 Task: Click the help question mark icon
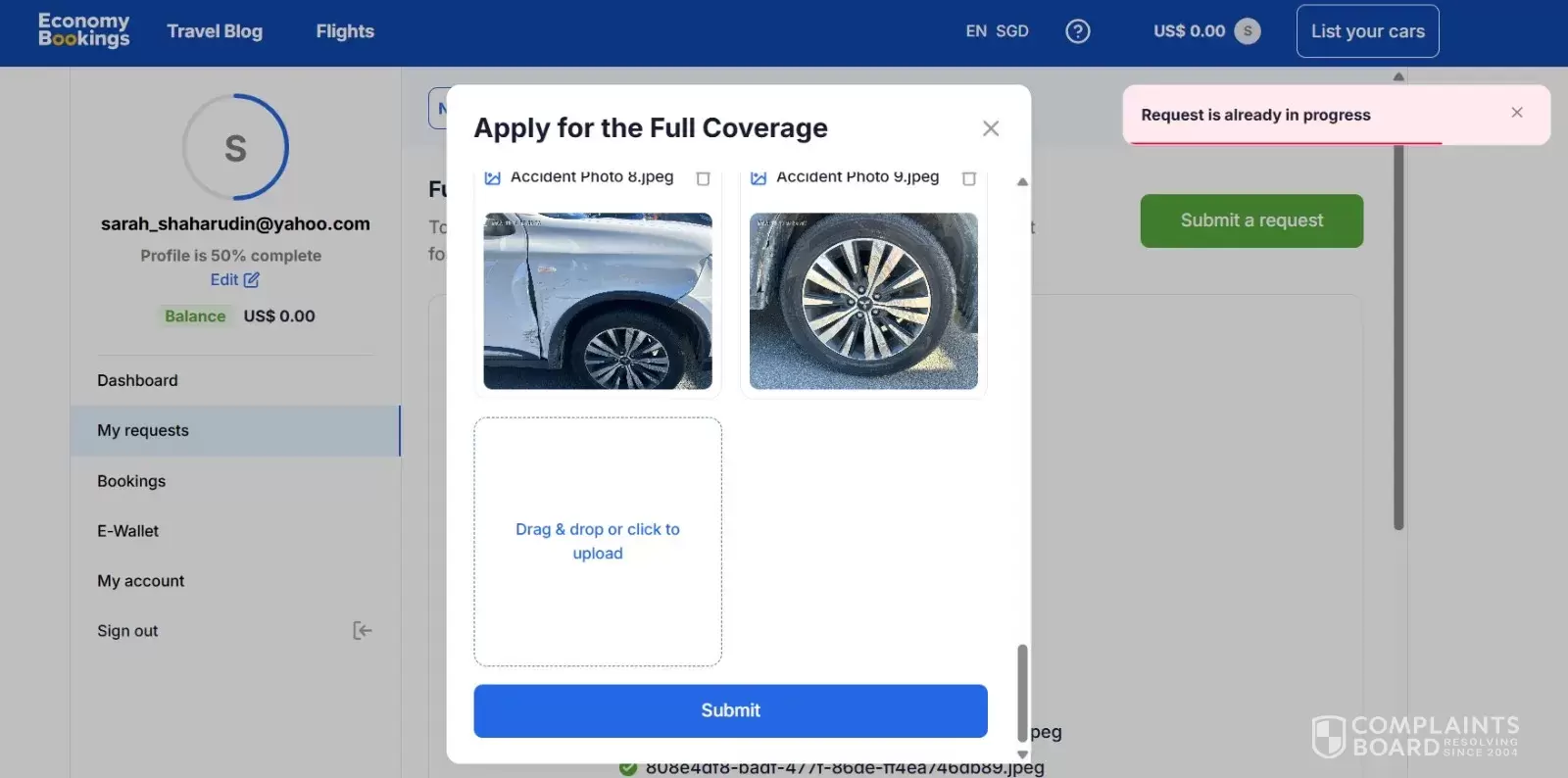[1077, 31]
